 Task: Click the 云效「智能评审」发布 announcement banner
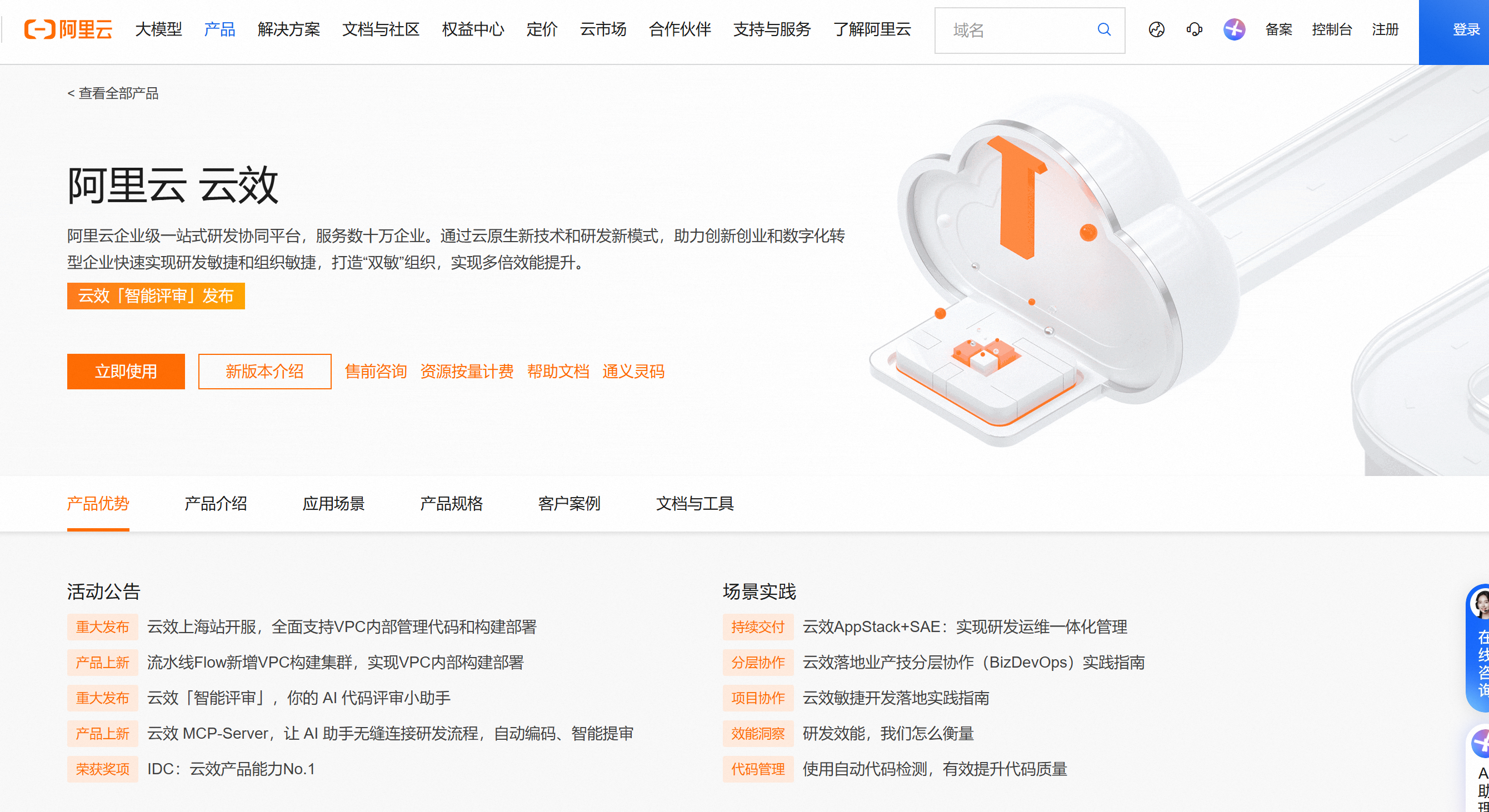(x=156, y=296)
